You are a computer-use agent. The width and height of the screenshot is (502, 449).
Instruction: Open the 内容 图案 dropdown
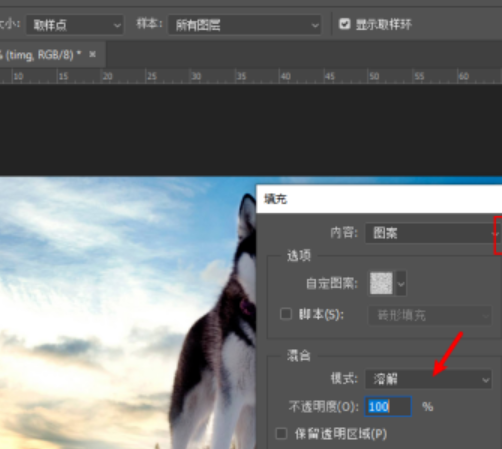(x=433, y=233)
